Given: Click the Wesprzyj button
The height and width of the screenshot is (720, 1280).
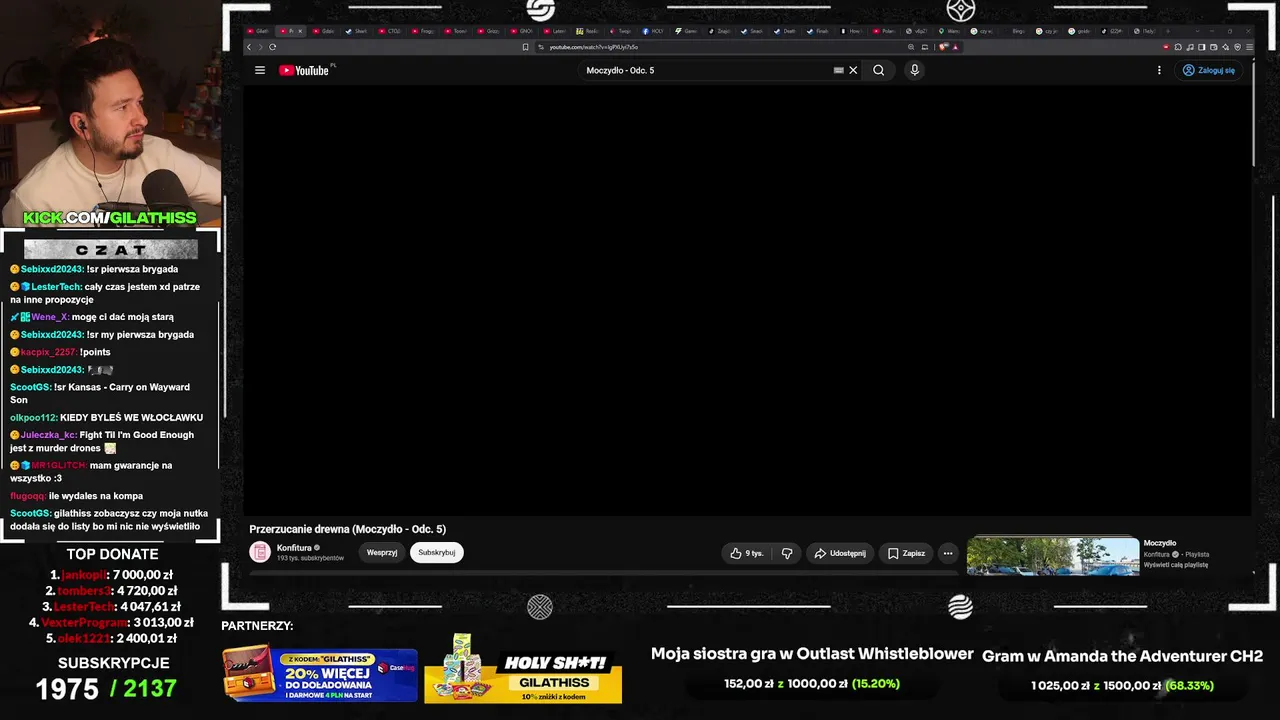Looking at the screenshot, I should tap(382, 552).
